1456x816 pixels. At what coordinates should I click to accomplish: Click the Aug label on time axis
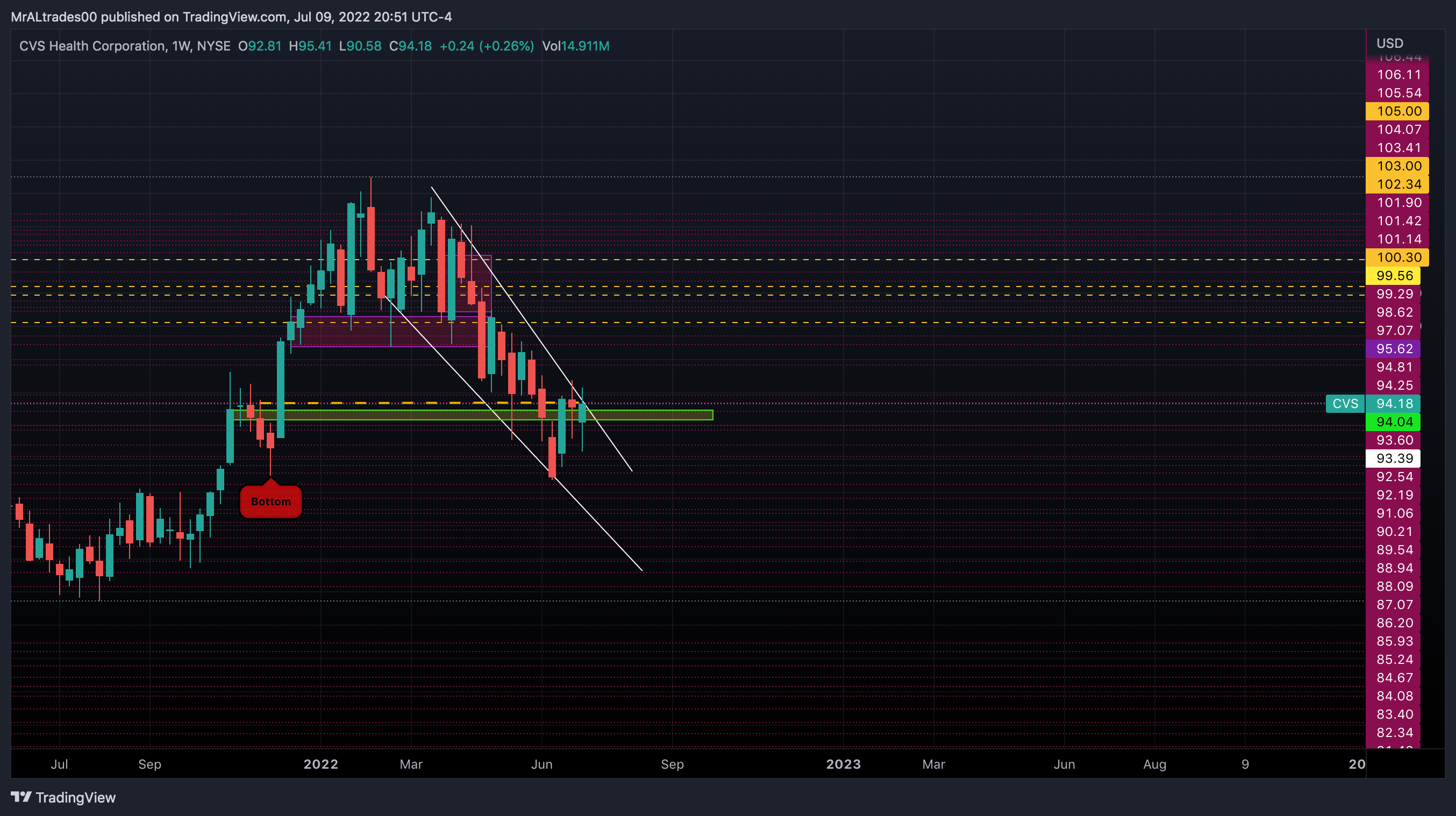coord(1154,764)
